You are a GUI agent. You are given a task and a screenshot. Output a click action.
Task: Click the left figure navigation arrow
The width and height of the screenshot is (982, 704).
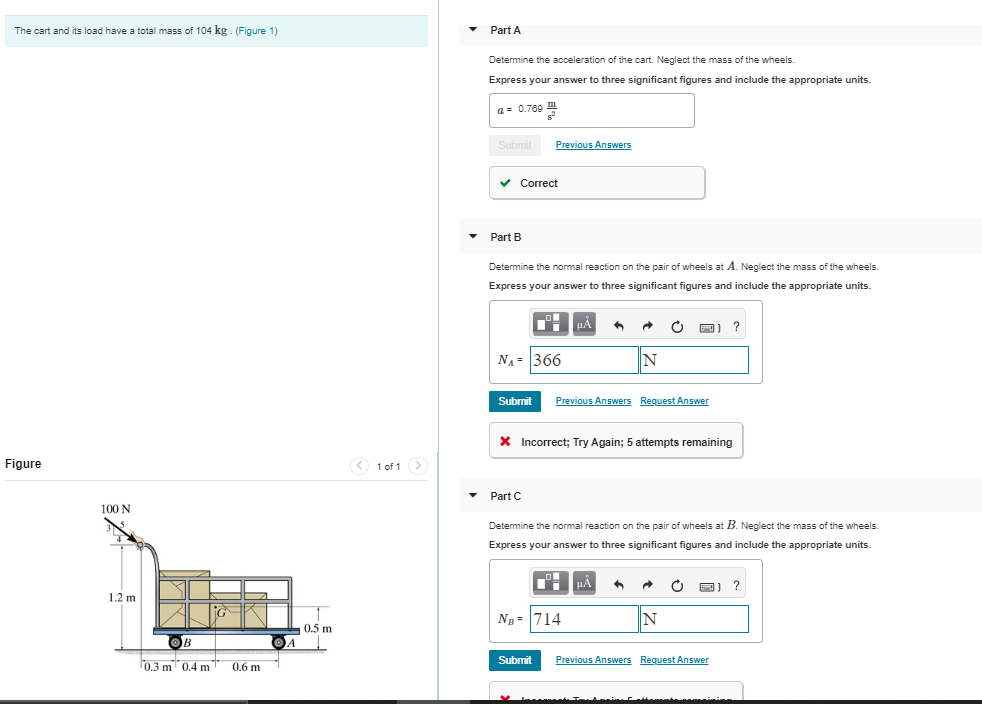(x=359, y=465)
